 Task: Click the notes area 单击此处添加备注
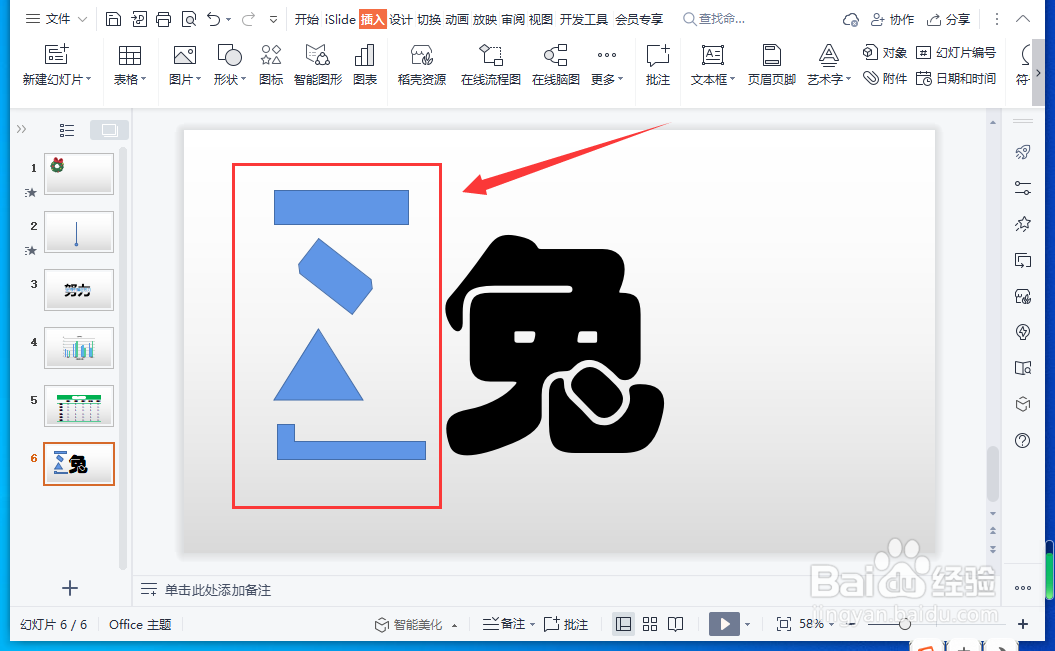(217, 590)
